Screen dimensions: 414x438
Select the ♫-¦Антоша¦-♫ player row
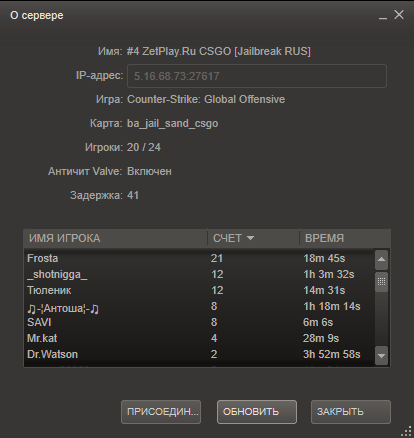pos(199,307)
